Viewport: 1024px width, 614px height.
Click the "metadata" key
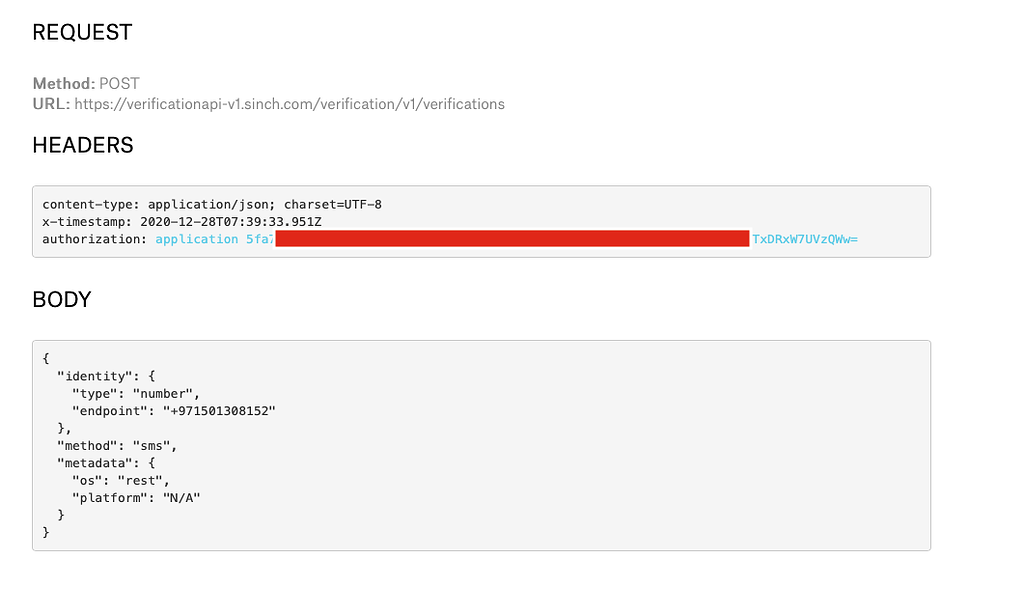tap(95, 463)
